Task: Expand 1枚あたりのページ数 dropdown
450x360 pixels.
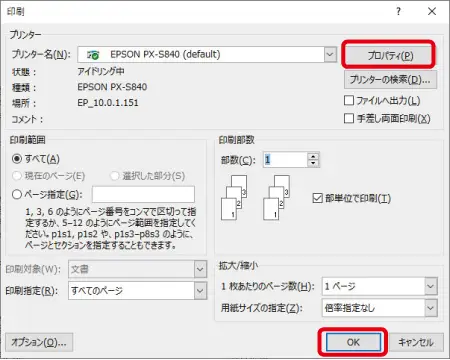Action: click(430, 286)
